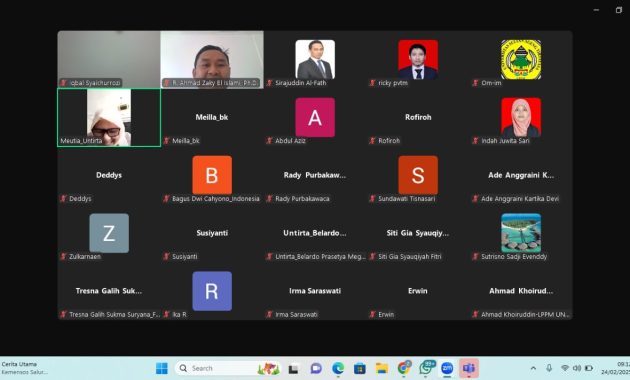Screen dimensions: 630x380
Task: Open the Windows Start menu
Action: 162,368
